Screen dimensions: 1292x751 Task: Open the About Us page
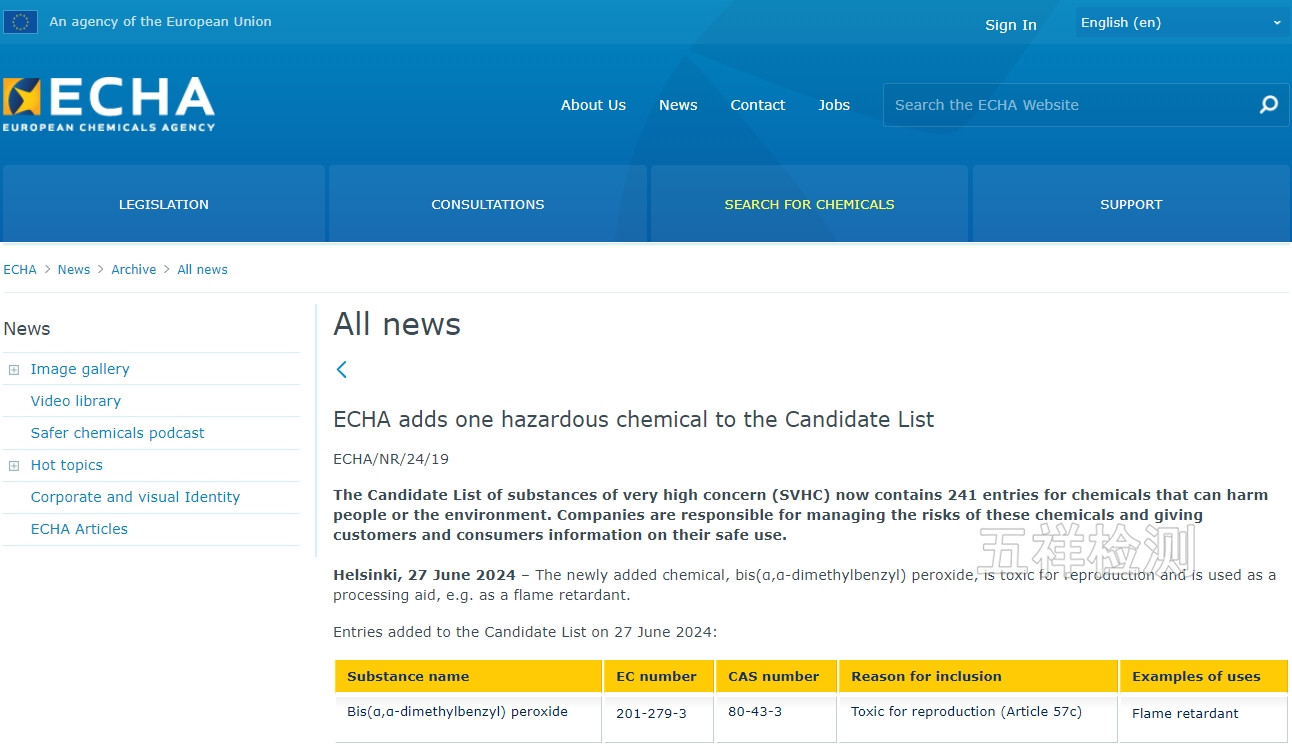593,105
